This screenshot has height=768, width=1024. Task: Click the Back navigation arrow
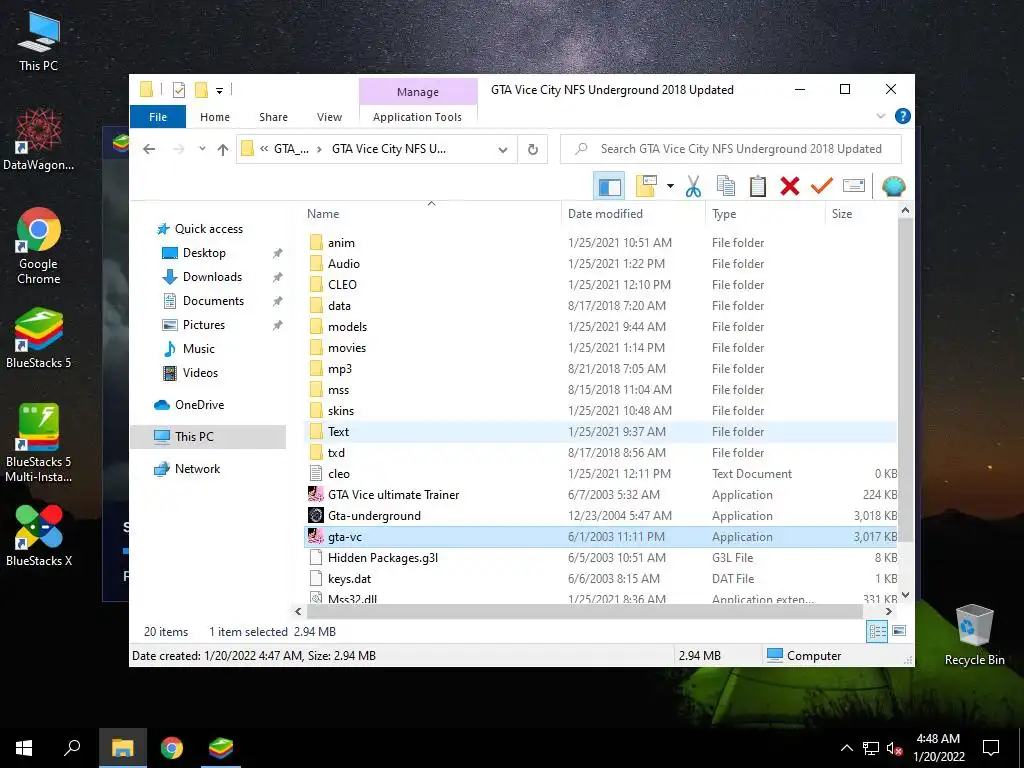(149, 149)
